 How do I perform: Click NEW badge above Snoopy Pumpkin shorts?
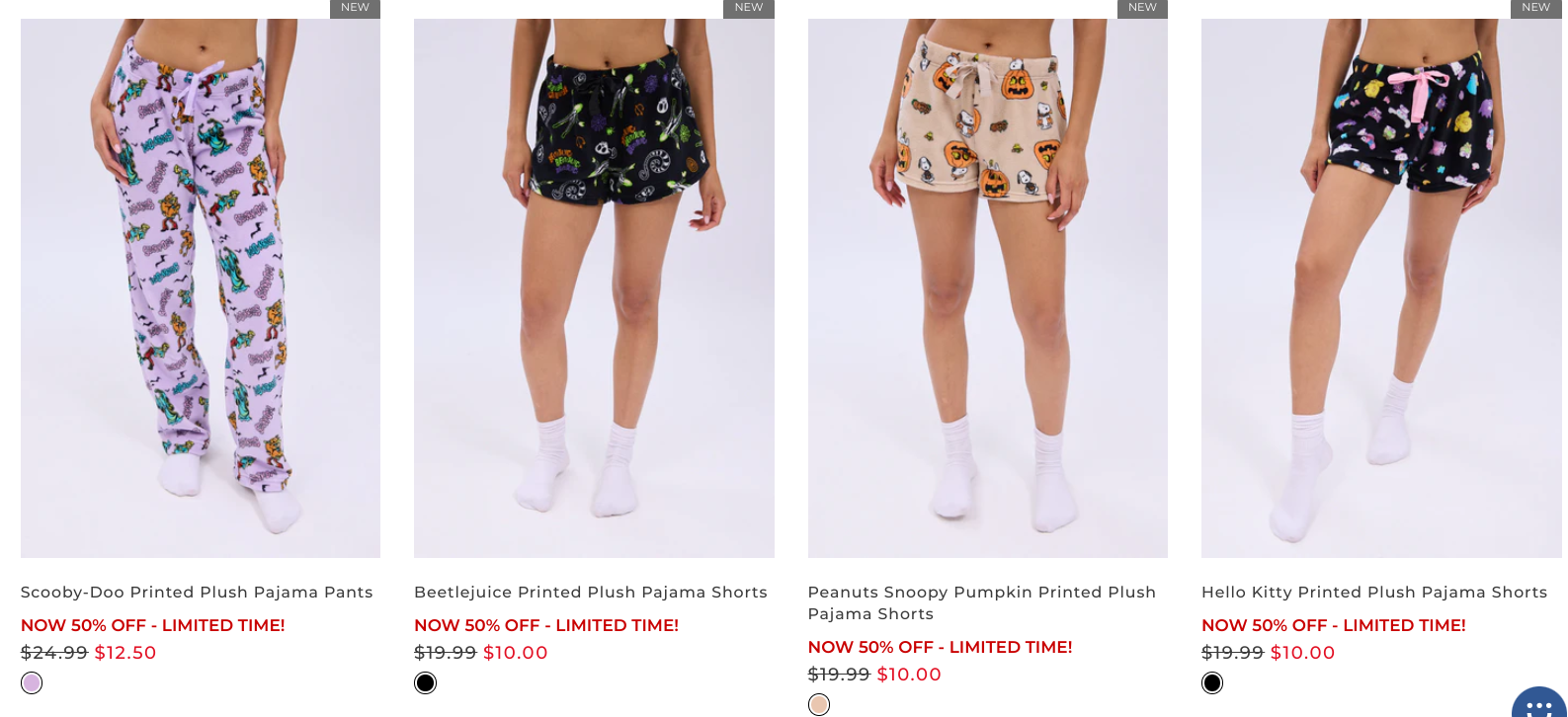point(1142,8)
